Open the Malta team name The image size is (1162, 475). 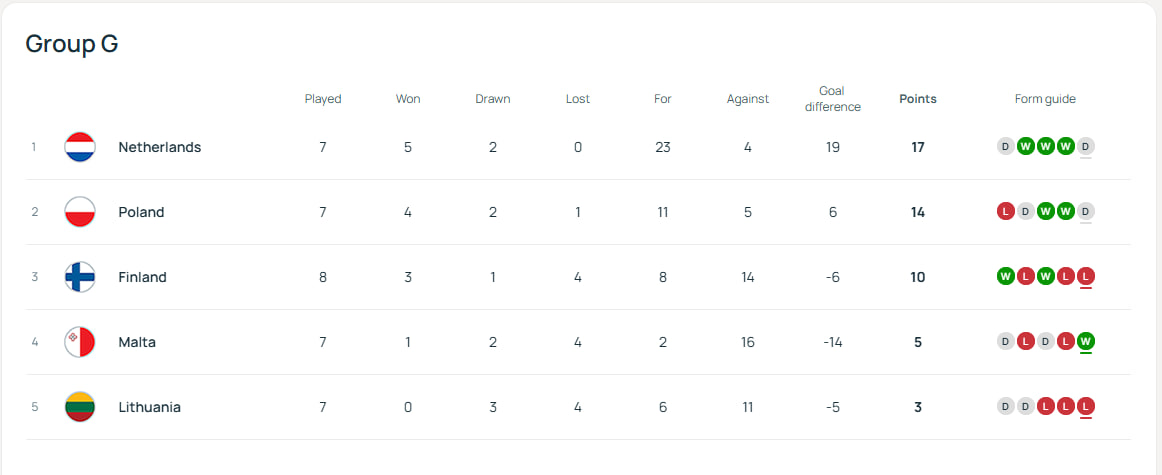point(137,342)
